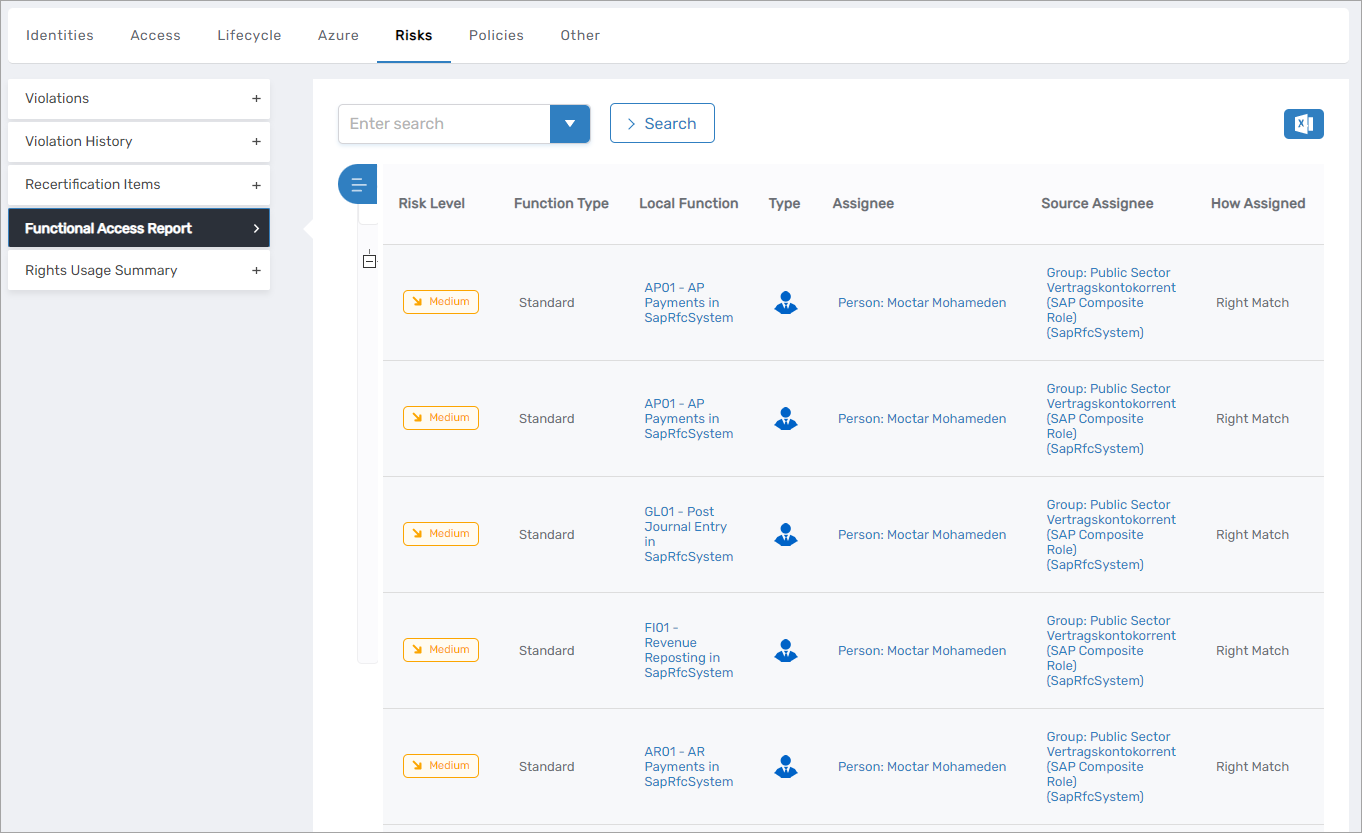Click person icon in AR01 row
The width and height of the screenshot is (1362, 833).
click(786, 767)
